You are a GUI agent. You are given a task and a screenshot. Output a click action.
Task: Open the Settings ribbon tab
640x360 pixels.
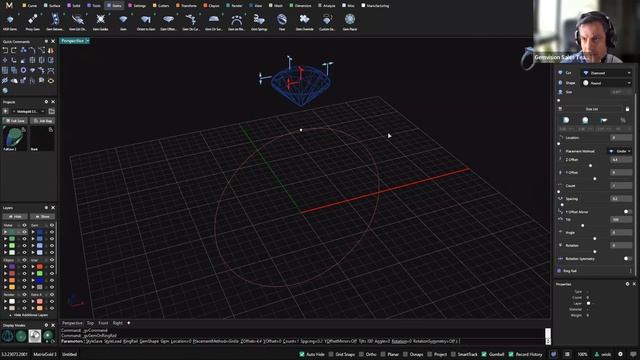point(137,5)
